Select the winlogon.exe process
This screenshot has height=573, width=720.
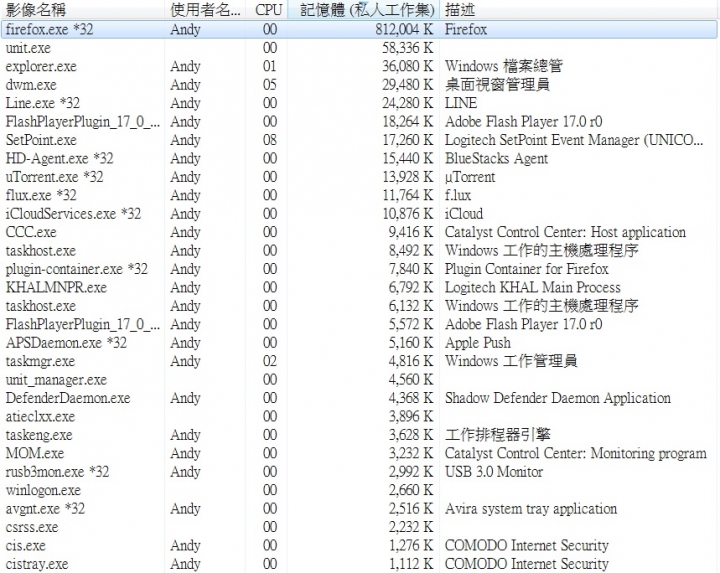[359, 490]
